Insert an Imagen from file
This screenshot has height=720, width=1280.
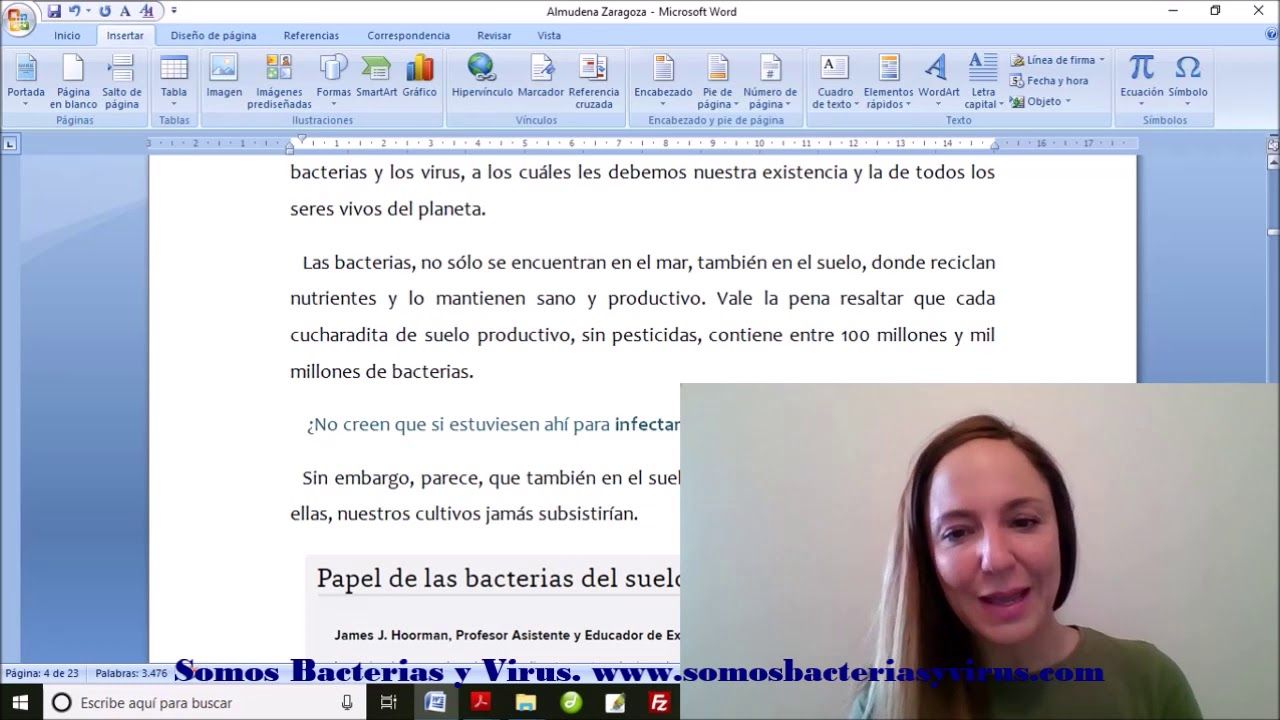[224, 80]
